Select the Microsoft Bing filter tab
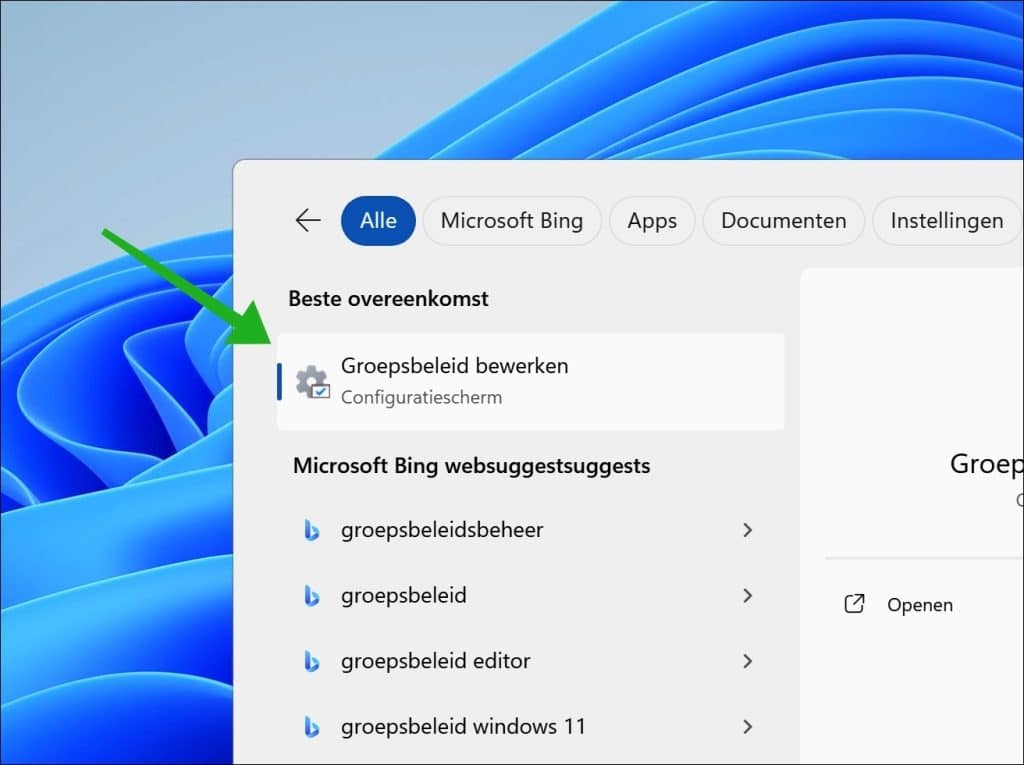Image resolution: width=1024 pixels, height=765 pixels. (x=512, y=220)
